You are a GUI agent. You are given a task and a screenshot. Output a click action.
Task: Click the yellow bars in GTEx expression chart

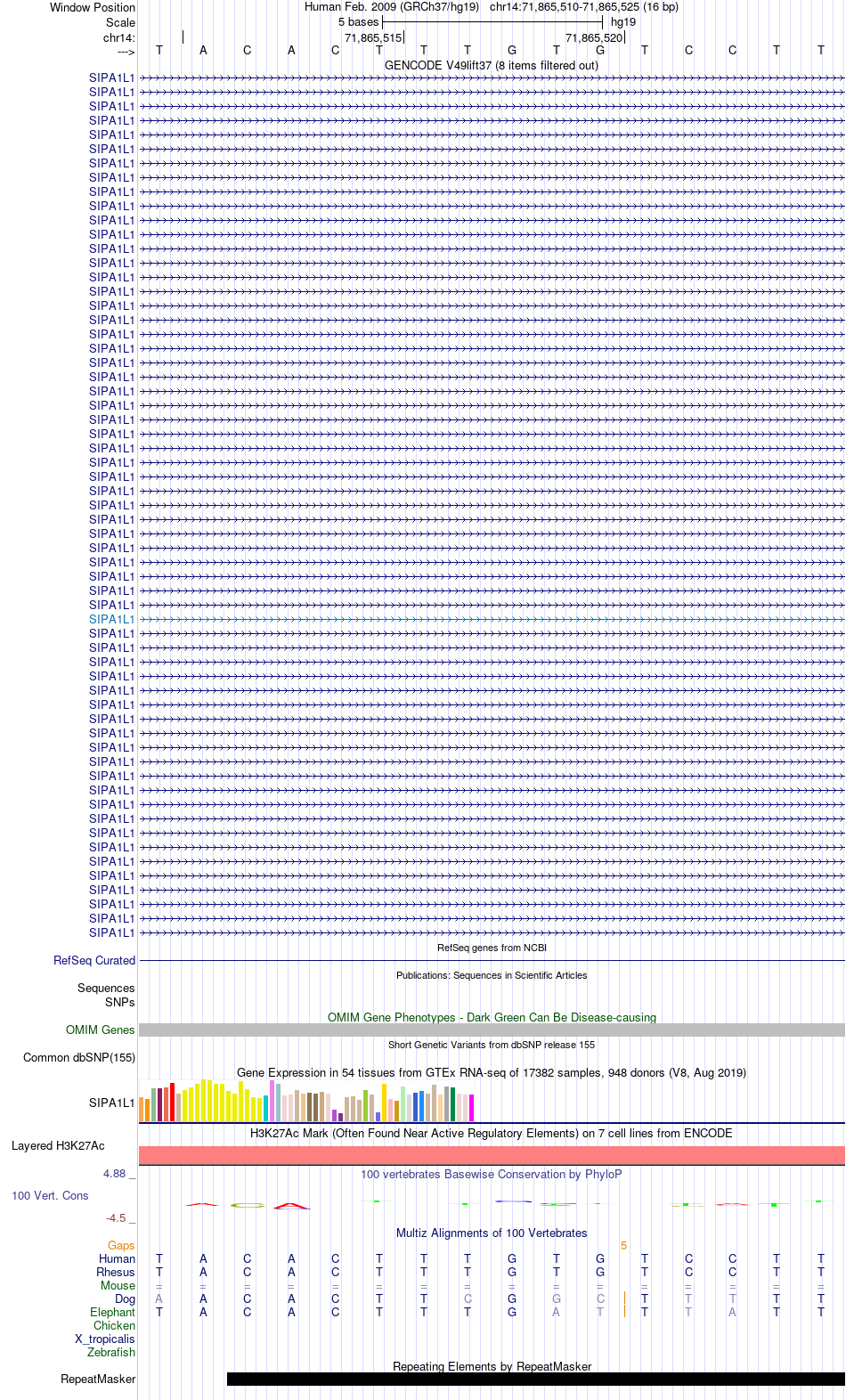223,1101
